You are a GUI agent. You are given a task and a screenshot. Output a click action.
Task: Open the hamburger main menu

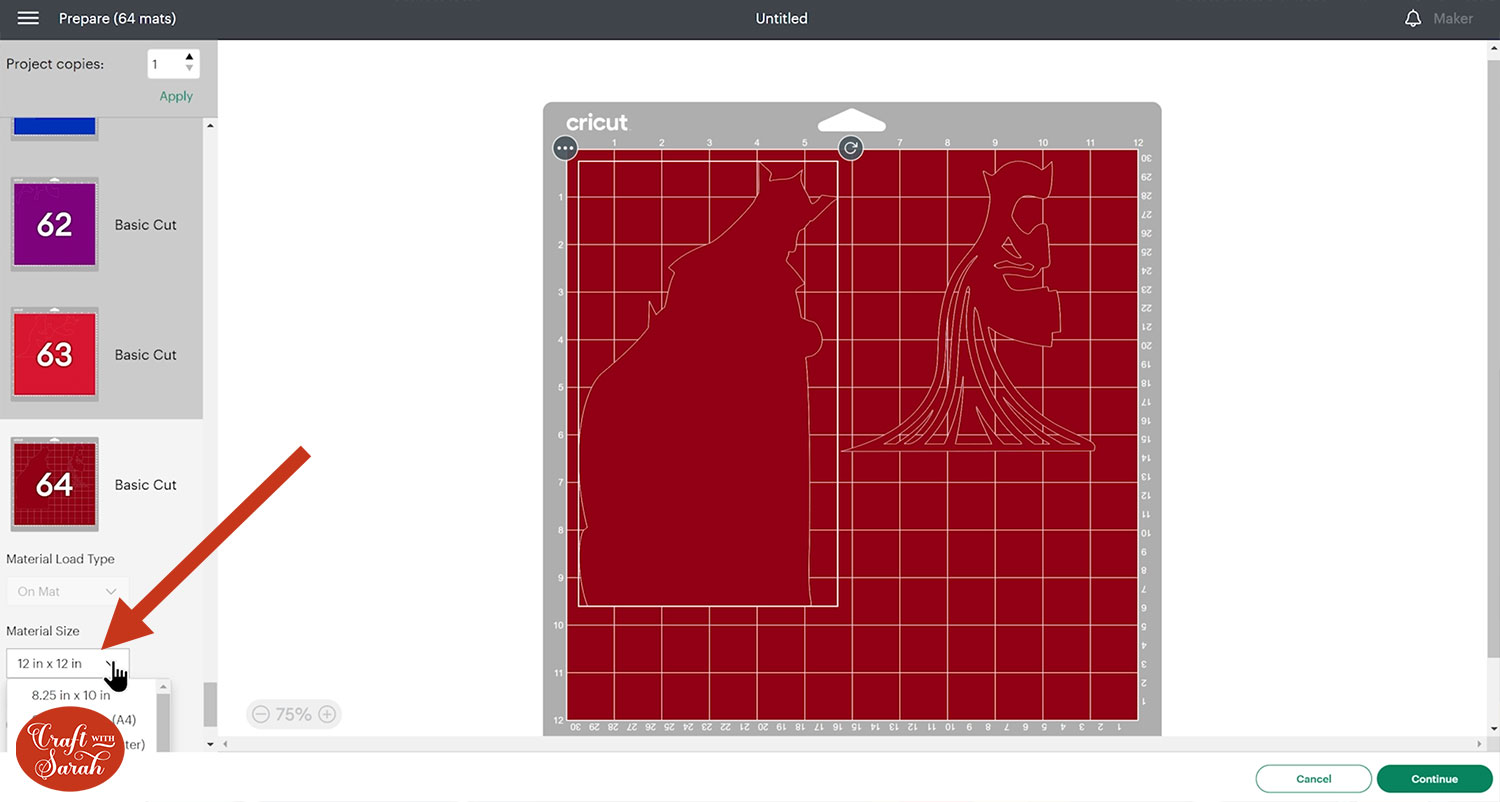[28, 19]
